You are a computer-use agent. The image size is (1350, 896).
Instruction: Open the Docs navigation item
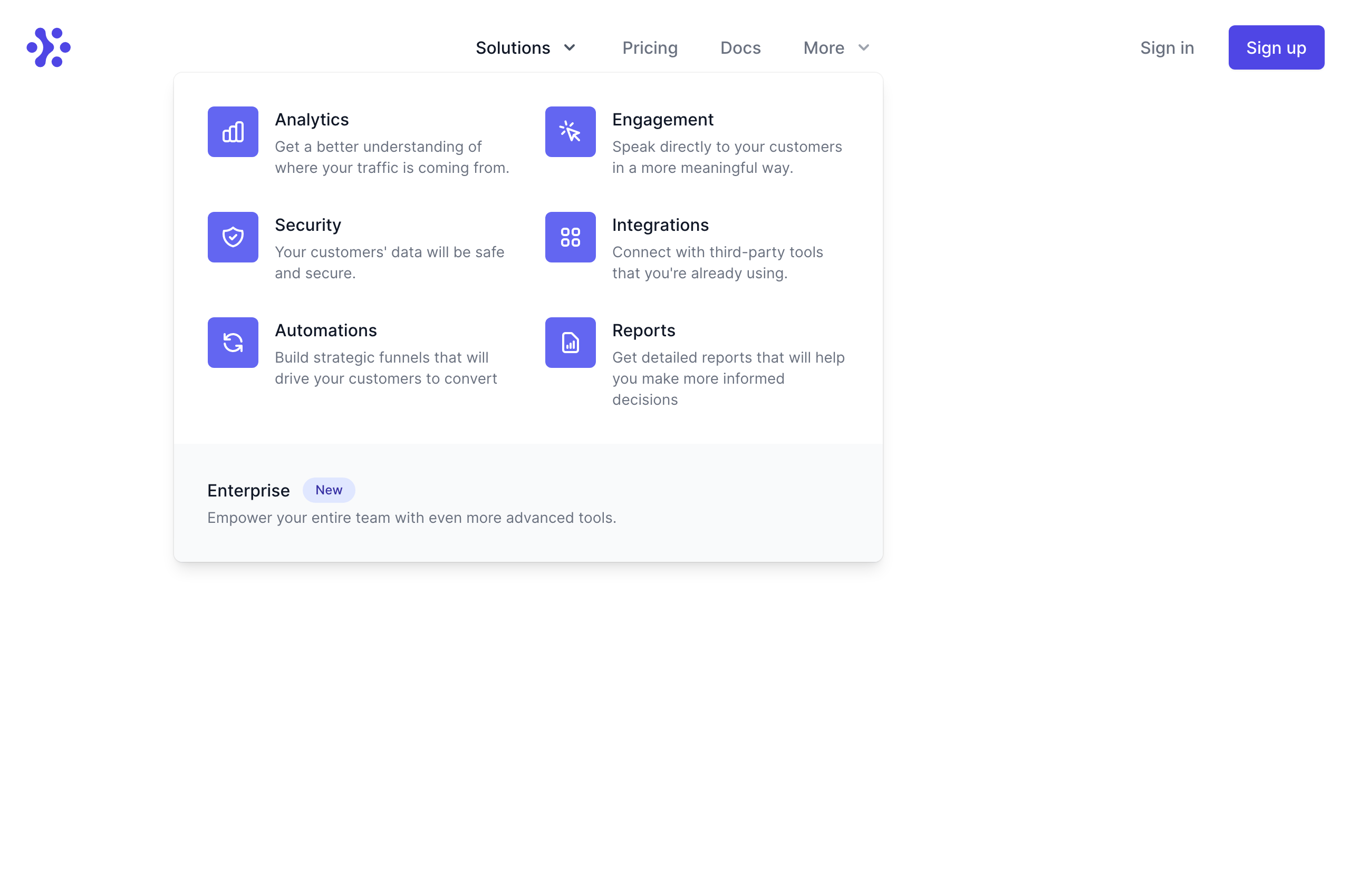click(740, 48)
